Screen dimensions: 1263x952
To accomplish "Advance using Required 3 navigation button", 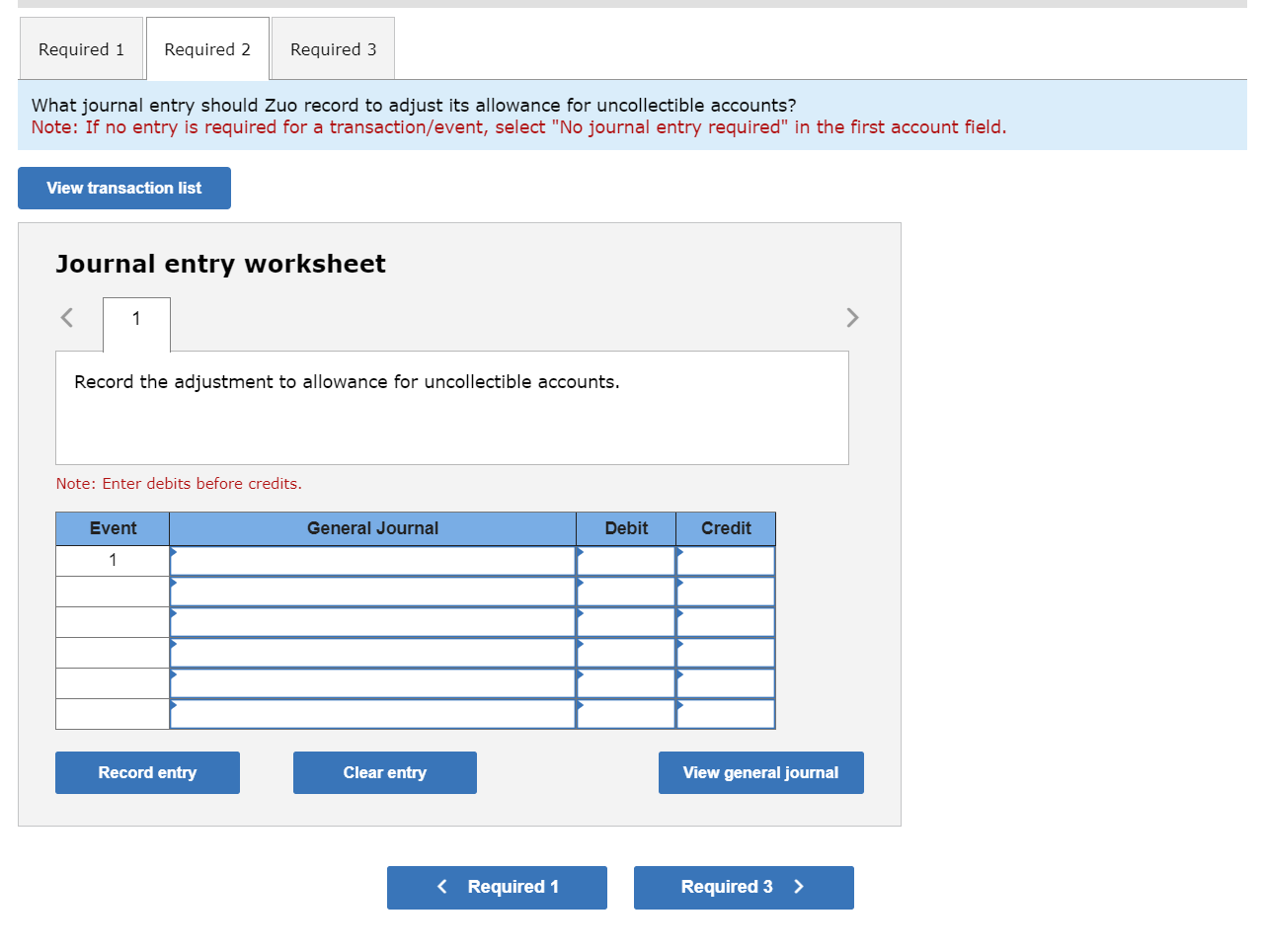I will tap(743, 887).
